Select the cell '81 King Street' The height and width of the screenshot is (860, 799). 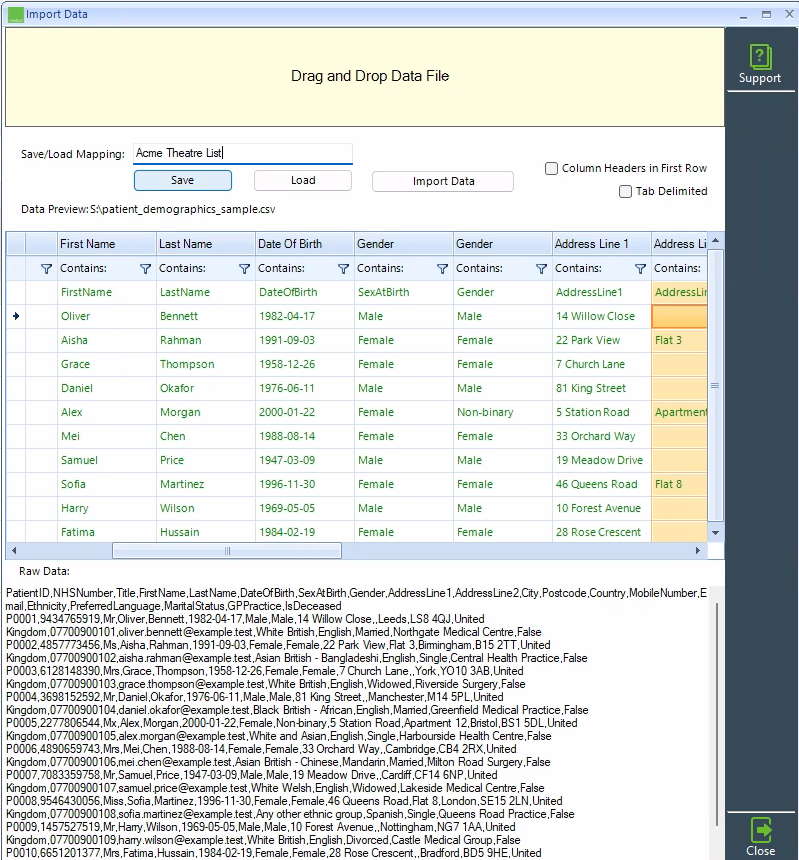(602, 388)
